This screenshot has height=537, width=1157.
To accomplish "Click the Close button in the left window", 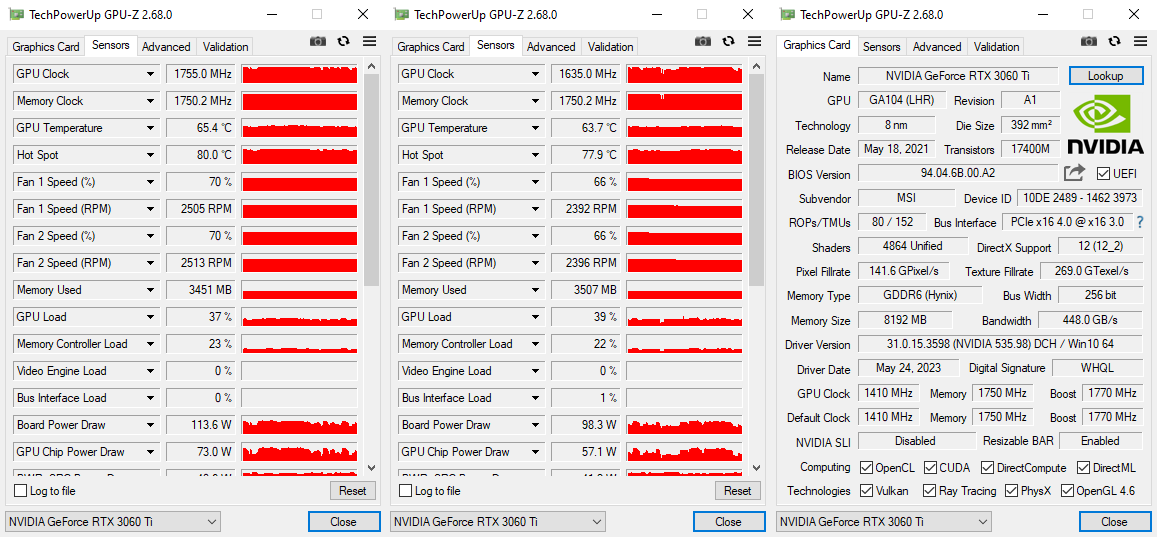I will pyautogui.click(x=342, y=522).
